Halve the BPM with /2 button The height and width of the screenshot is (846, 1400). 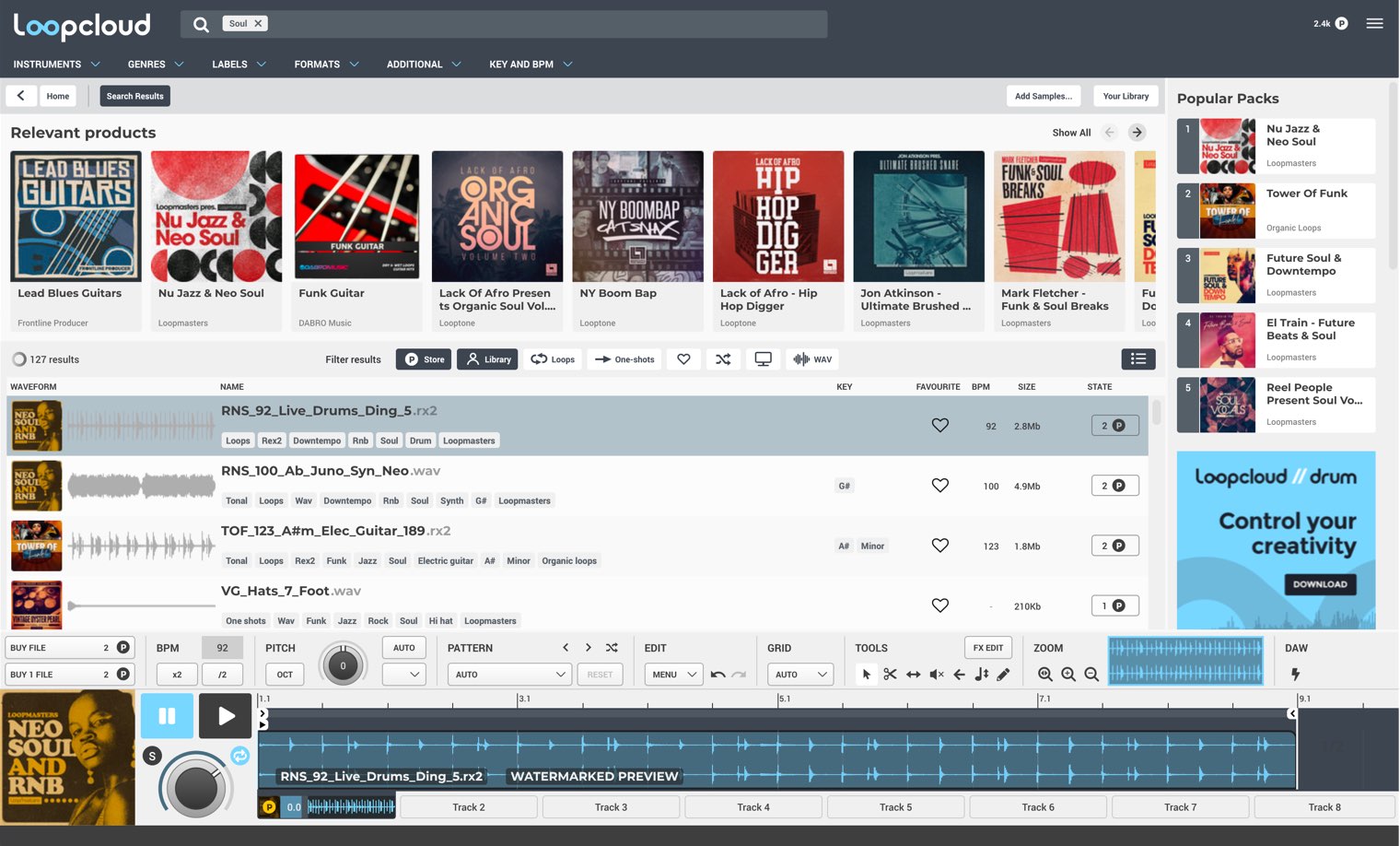[222, 675]
